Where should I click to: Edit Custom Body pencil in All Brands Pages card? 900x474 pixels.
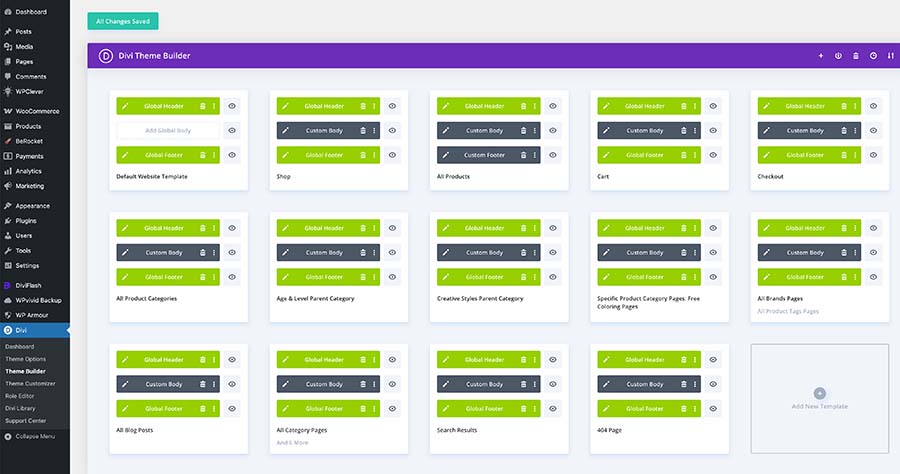pos(766,252)
